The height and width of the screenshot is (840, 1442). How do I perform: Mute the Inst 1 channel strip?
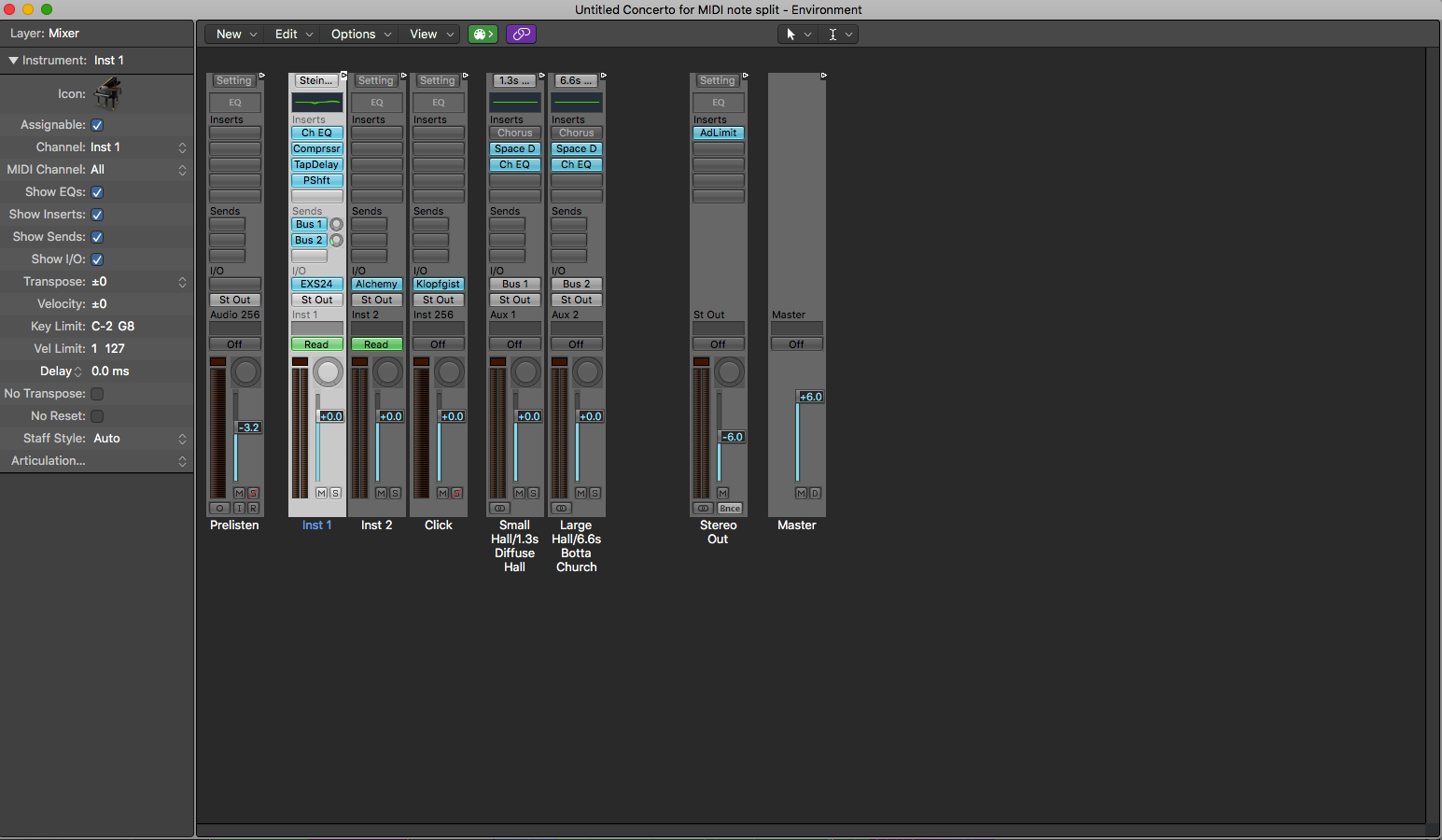pos(322,493)
